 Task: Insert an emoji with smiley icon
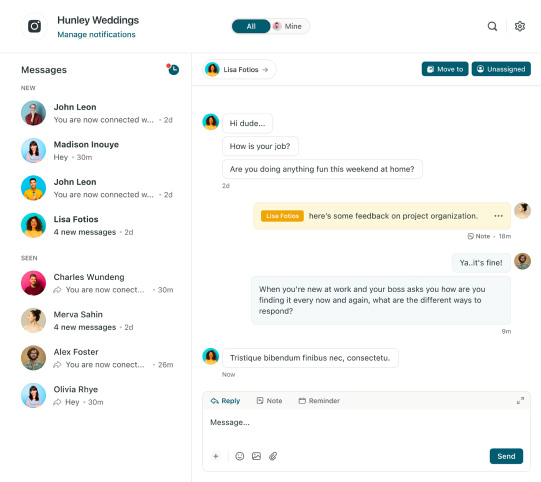pos(239,456)
